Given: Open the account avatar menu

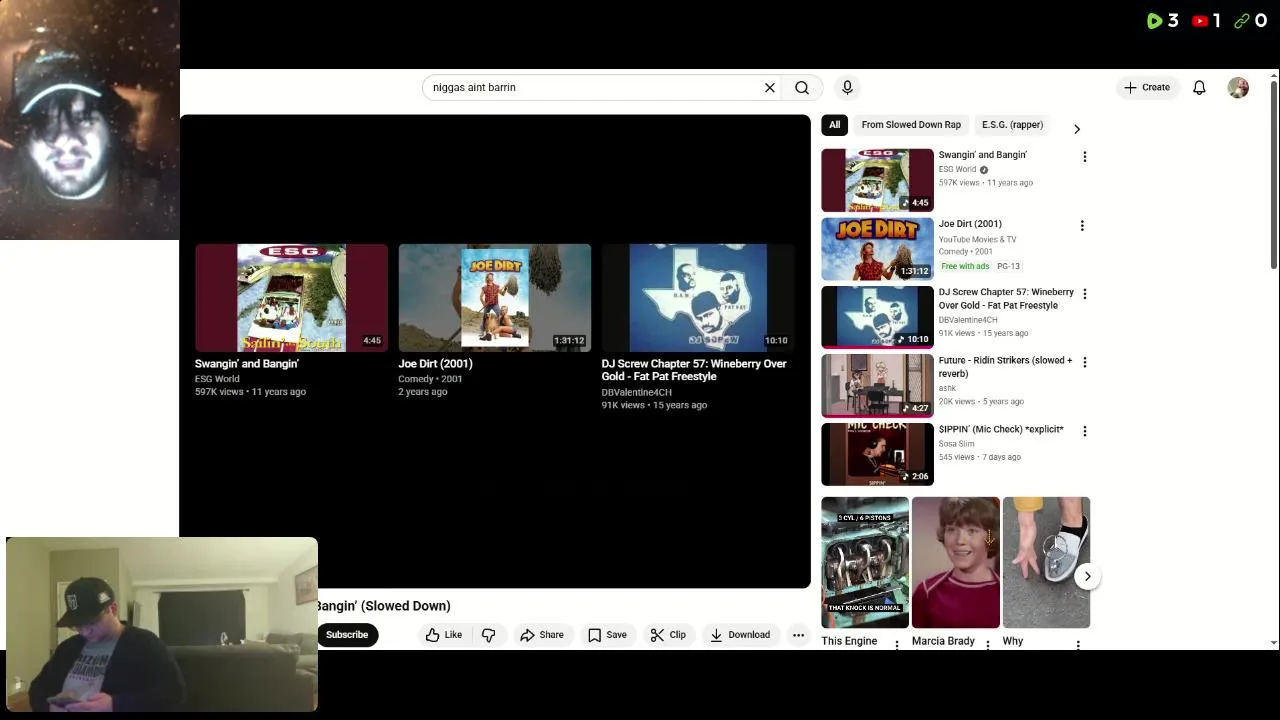Looking at the screenshot, I should 1238,88.
